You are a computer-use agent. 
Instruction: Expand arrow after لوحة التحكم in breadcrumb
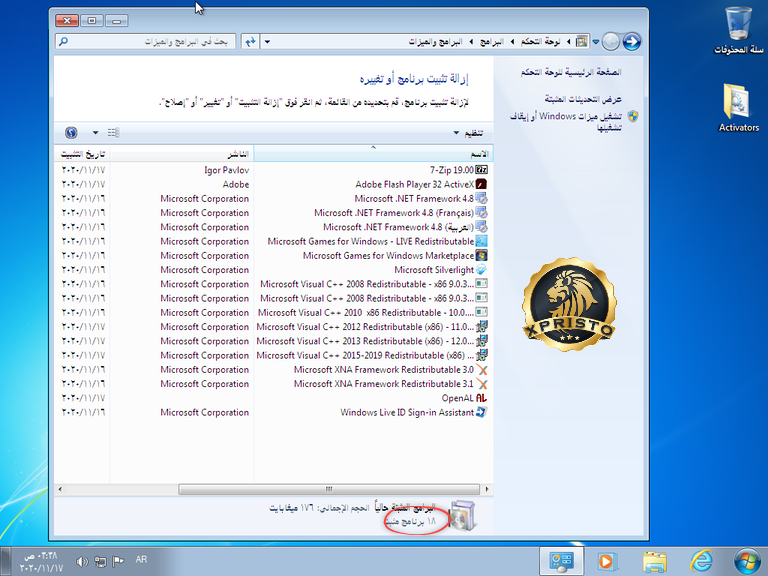pos(512,42)
